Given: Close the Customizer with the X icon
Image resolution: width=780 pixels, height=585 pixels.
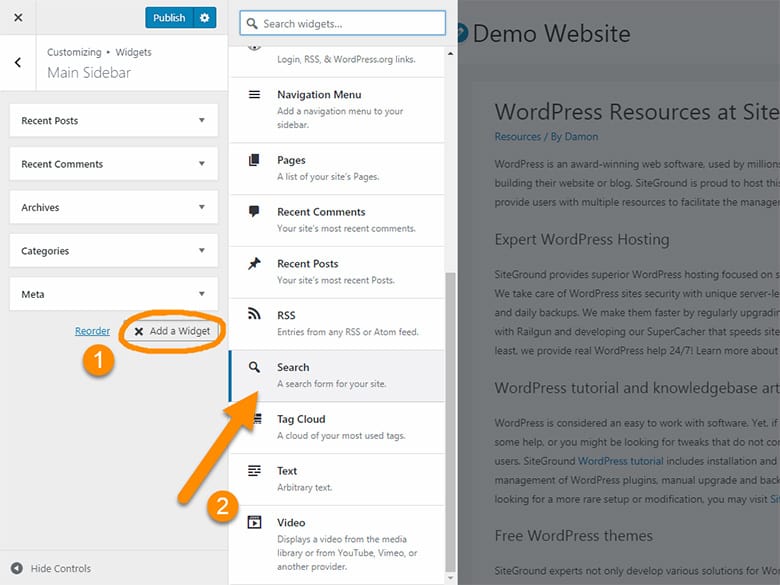Looking at the screenshot, I should coord(18,17).
